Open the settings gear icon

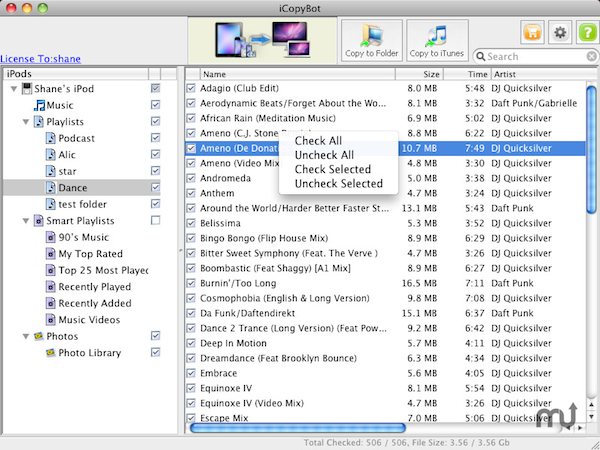[560, 33]
